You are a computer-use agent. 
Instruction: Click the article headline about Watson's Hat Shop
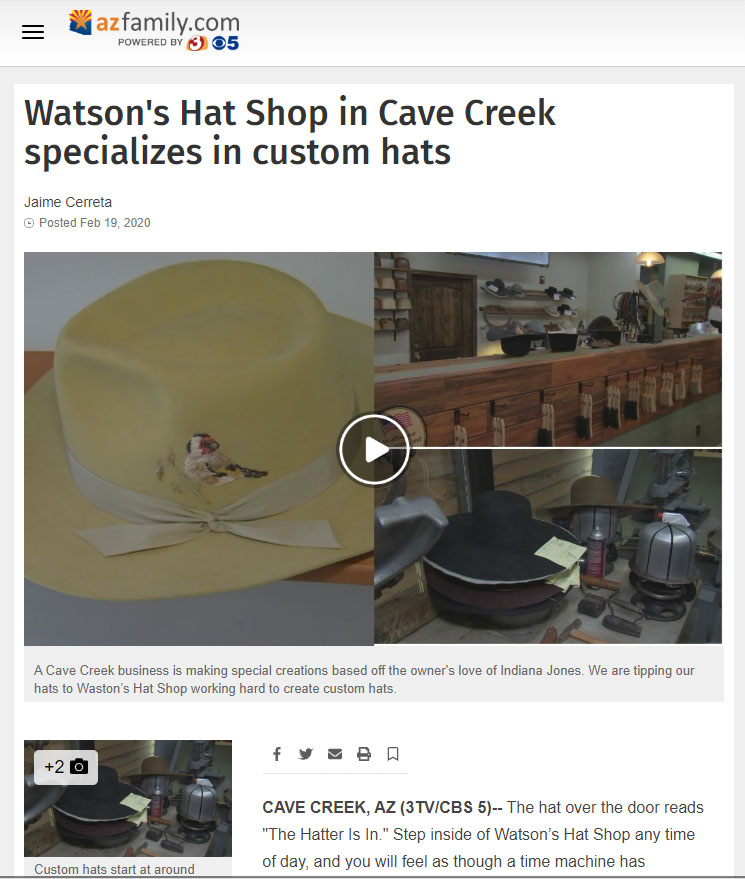click(290, 132)
